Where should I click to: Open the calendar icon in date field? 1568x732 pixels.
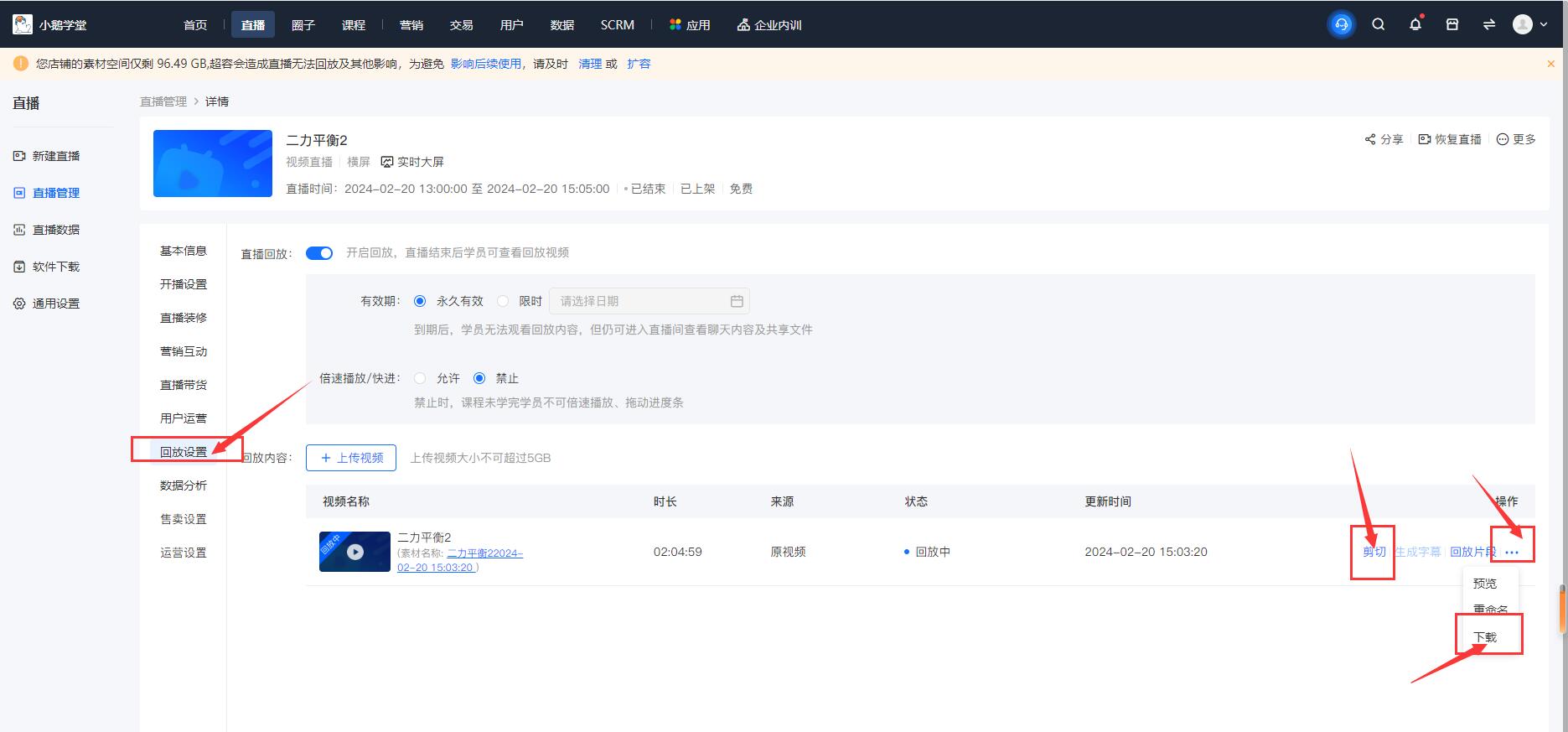(x=737, y=301)
